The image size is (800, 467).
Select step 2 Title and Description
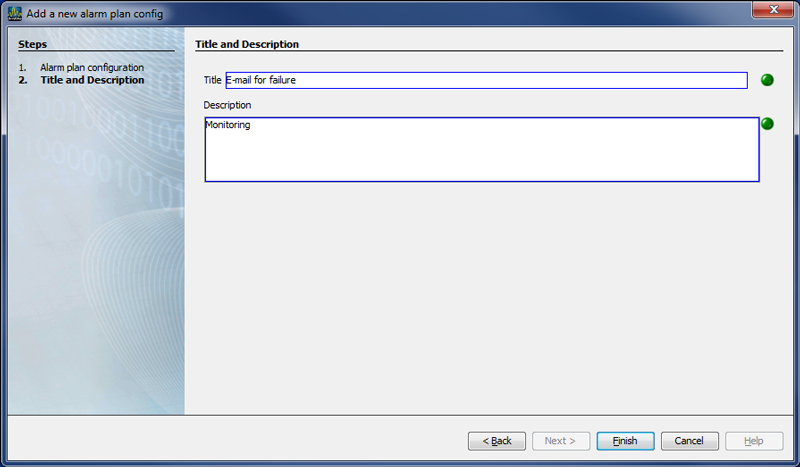point(91,80)
